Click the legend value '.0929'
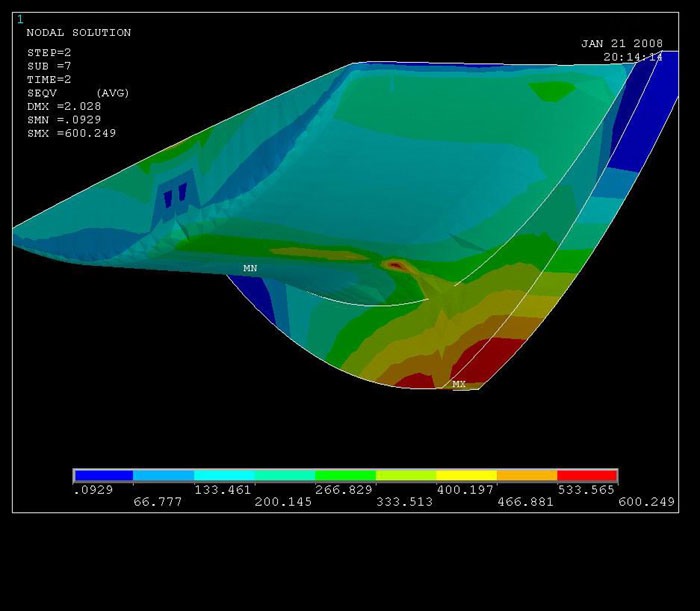The image size is (700, 611). click(93, 490)
